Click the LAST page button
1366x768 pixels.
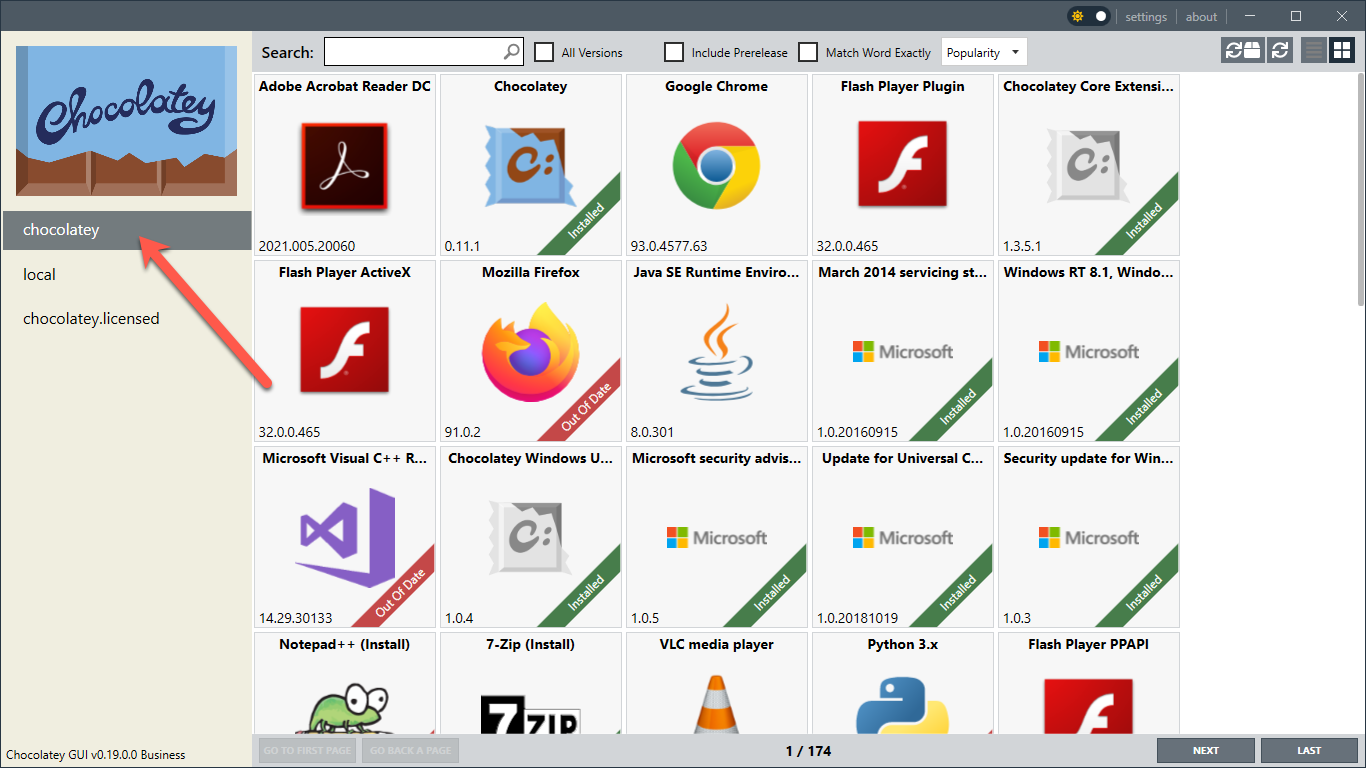(x=1309, y=750)
